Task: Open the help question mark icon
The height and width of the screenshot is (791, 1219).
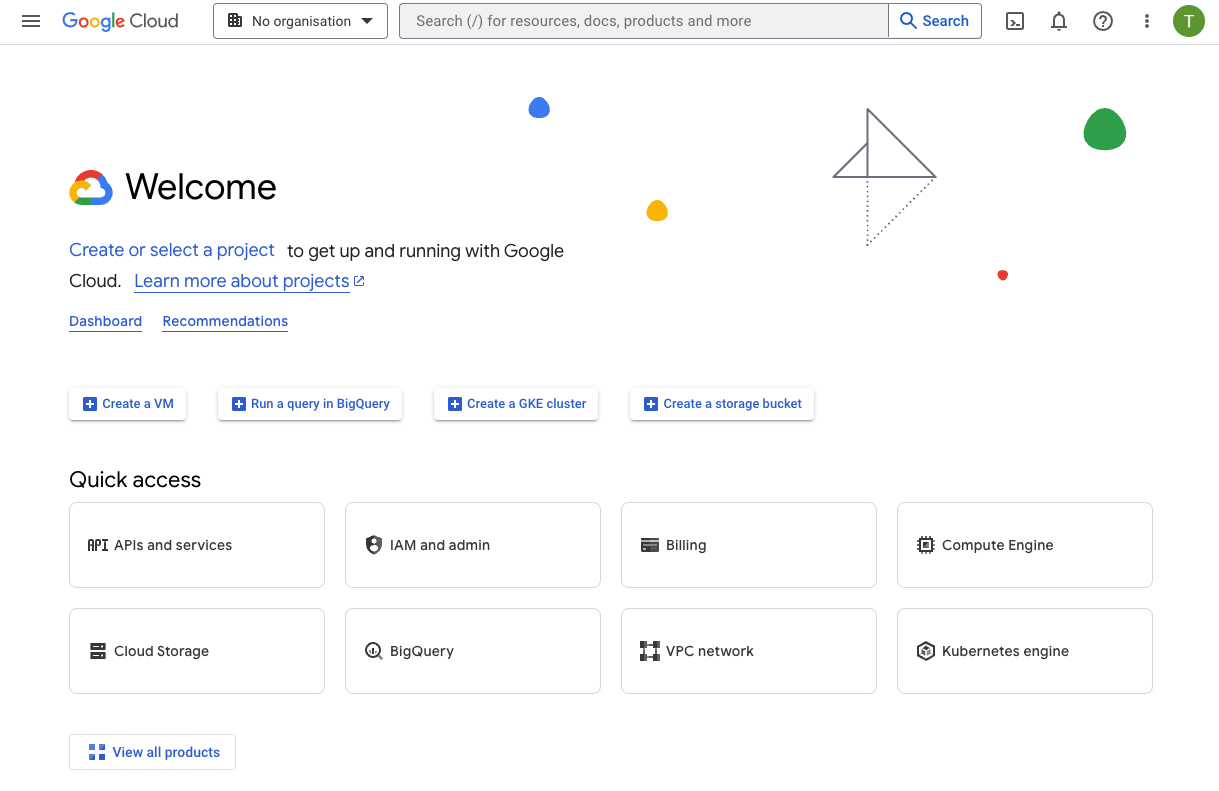Action: click(x=1102, y=21)
